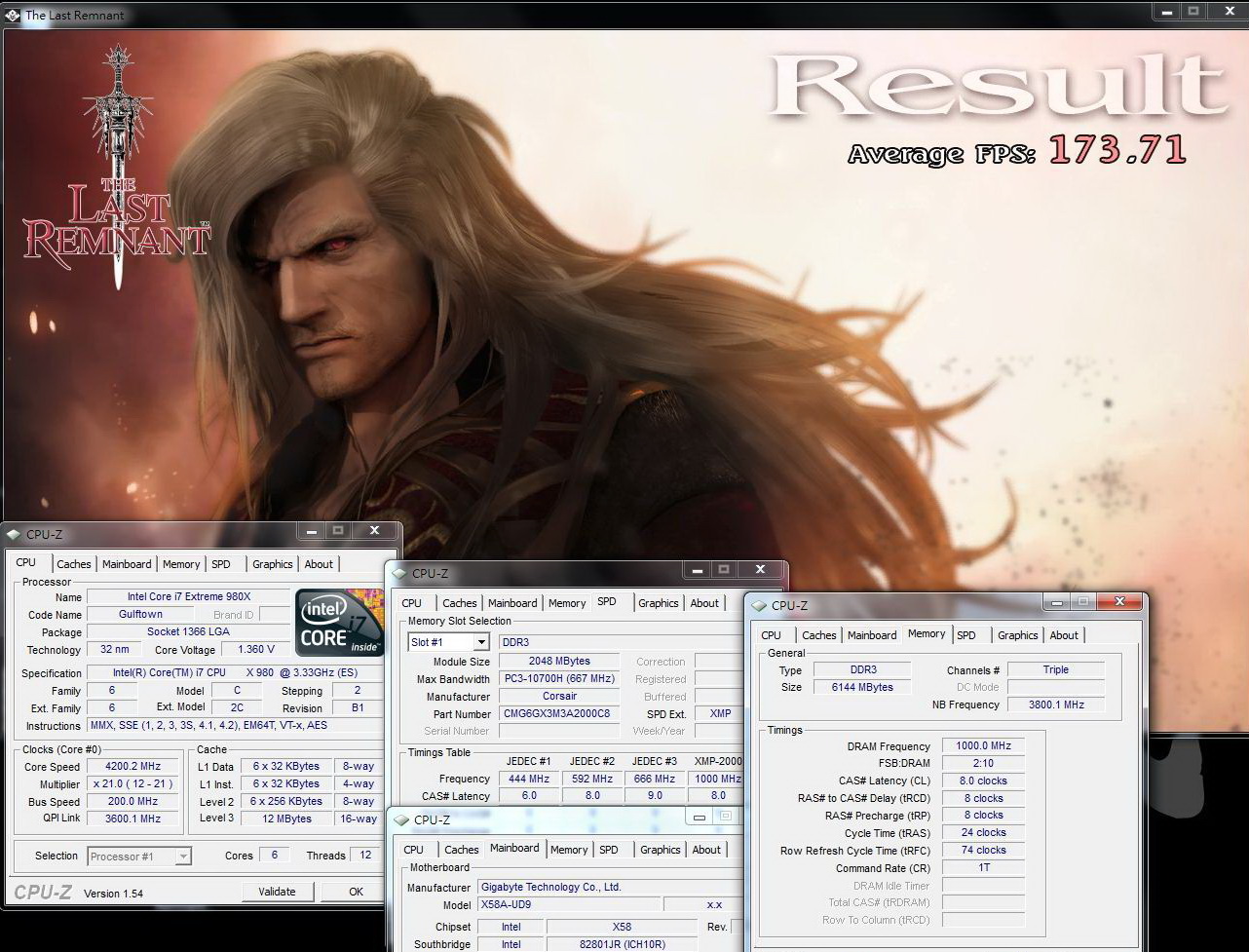The width and height of the screenshot is (1249, 952).
Task: Click the CPU-Z icon in the Memory window title bar
Action: pos(760,605)
